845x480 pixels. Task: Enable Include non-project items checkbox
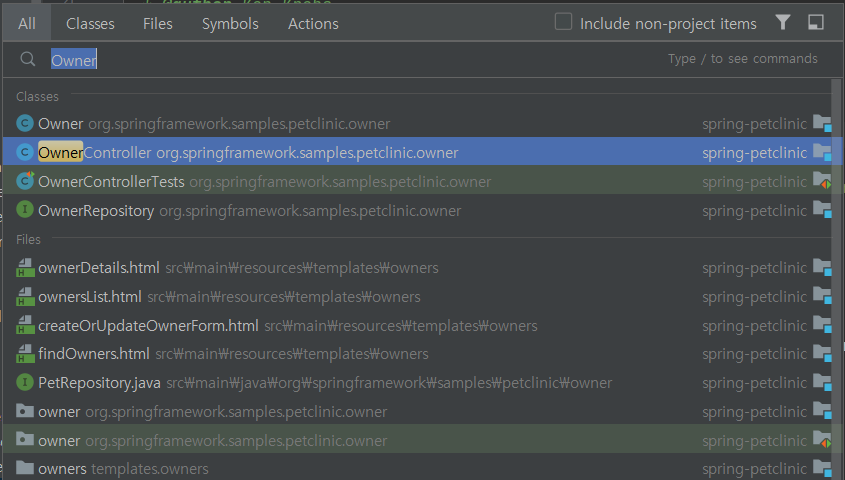pyautogui.click(x=563, y=22)
